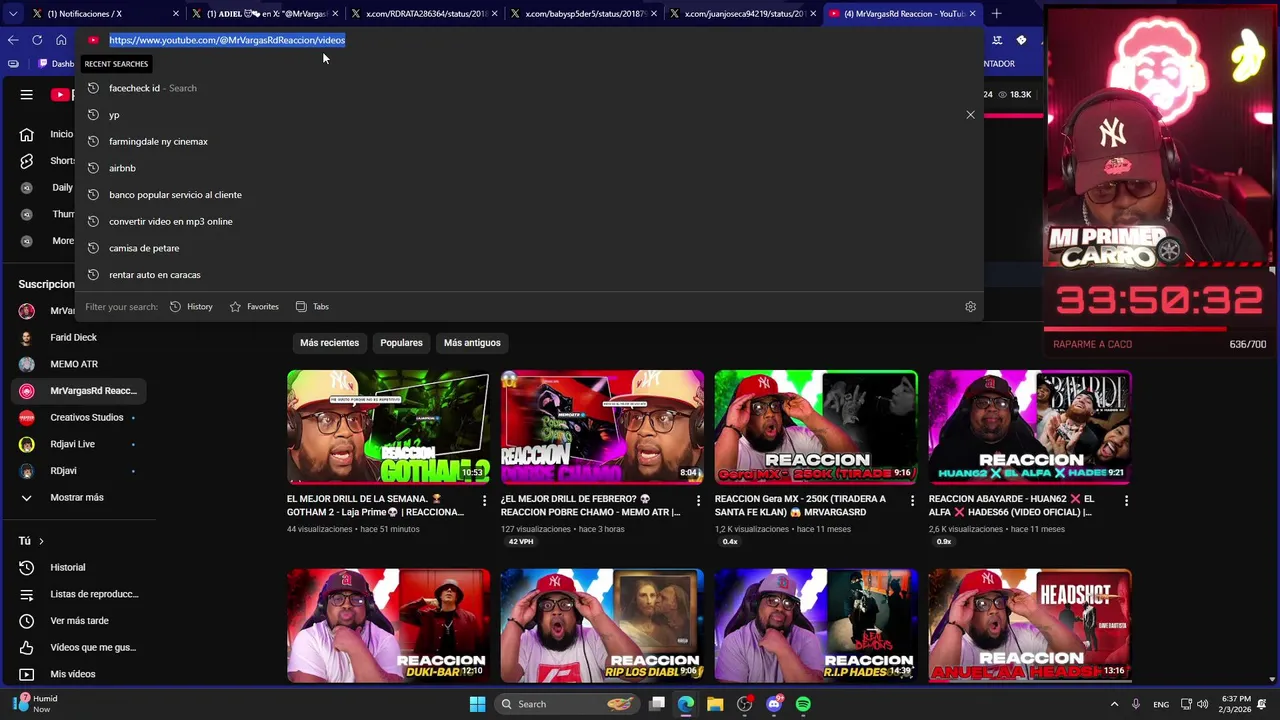Sort videos by Populares
Viewport: 1280px width, 720px height.
(x=401, y=343)
